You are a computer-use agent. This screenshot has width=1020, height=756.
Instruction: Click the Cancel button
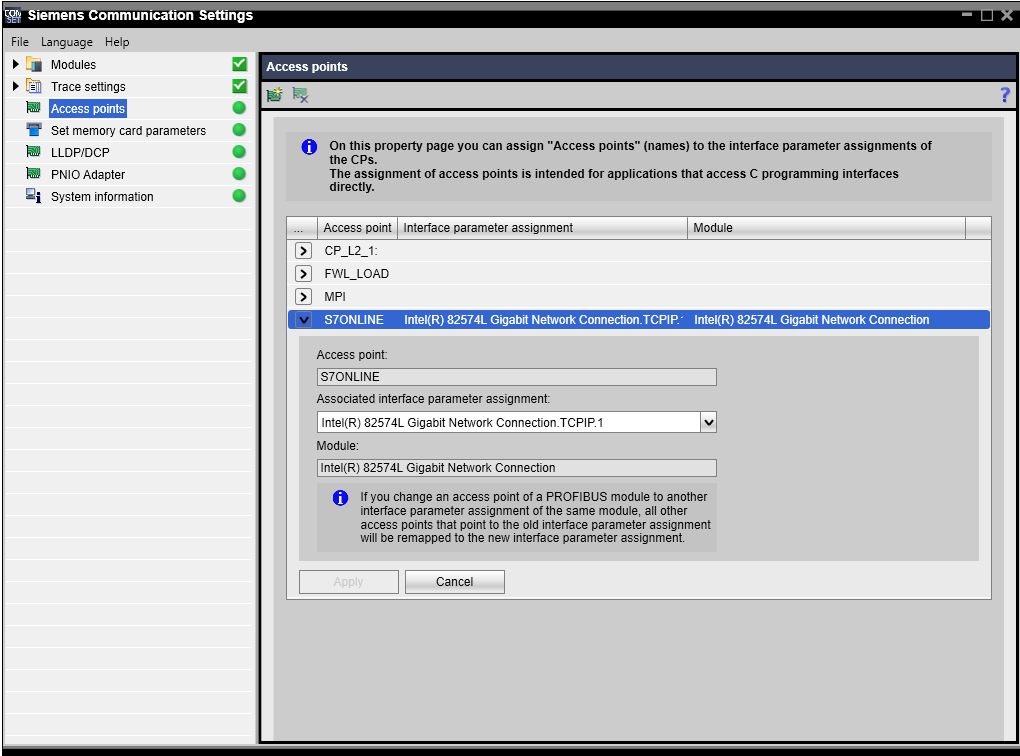point(455,582)
